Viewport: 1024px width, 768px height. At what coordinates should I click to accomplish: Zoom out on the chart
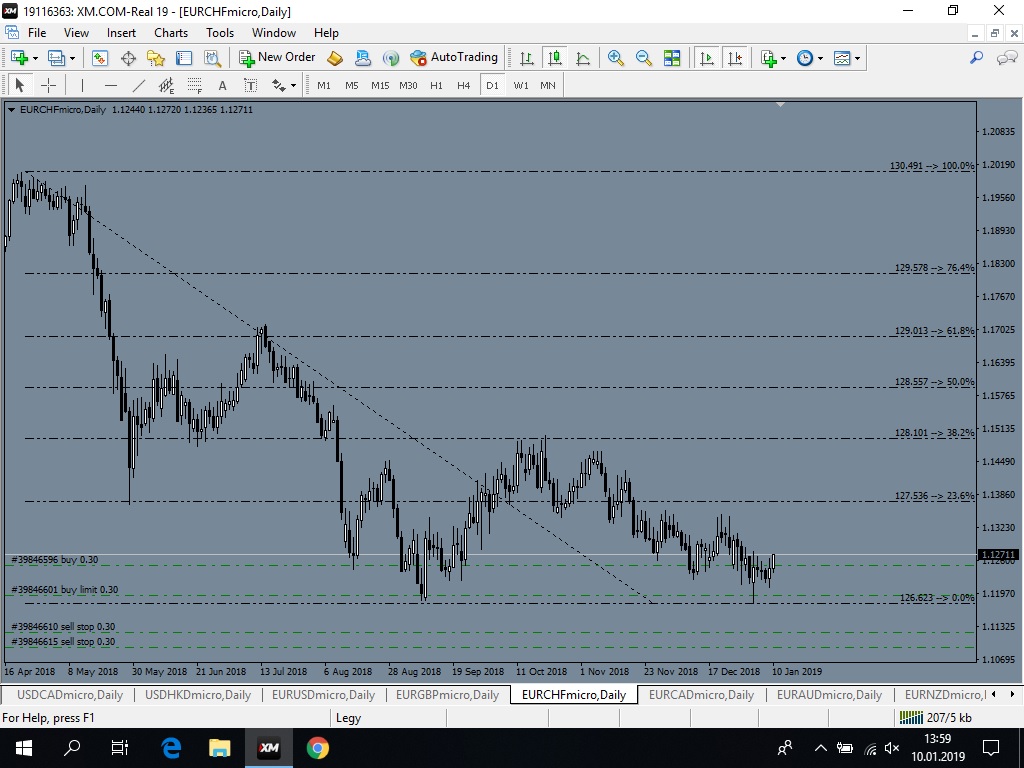click(x=644, y=58)
